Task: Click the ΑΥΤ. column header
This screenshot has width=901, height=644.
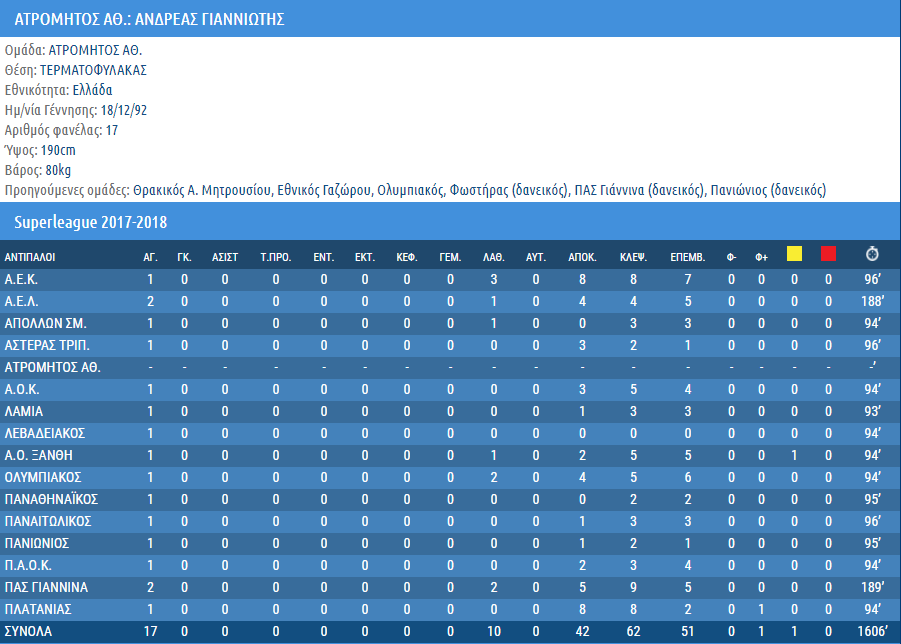Action: click(x=536, y=257)
